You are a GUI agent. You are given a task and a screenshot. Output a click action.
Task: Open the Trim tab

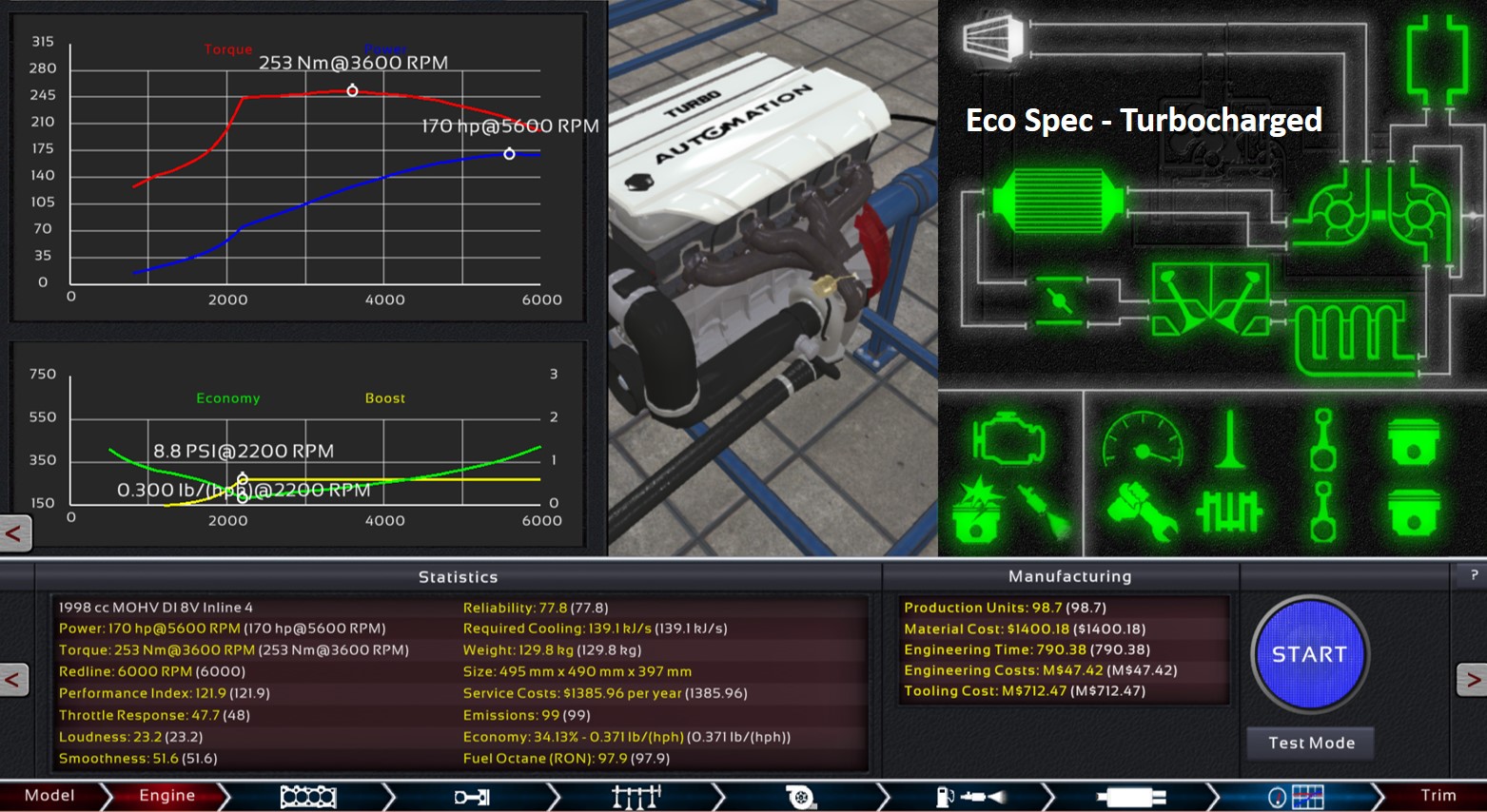click(1438, 796)
